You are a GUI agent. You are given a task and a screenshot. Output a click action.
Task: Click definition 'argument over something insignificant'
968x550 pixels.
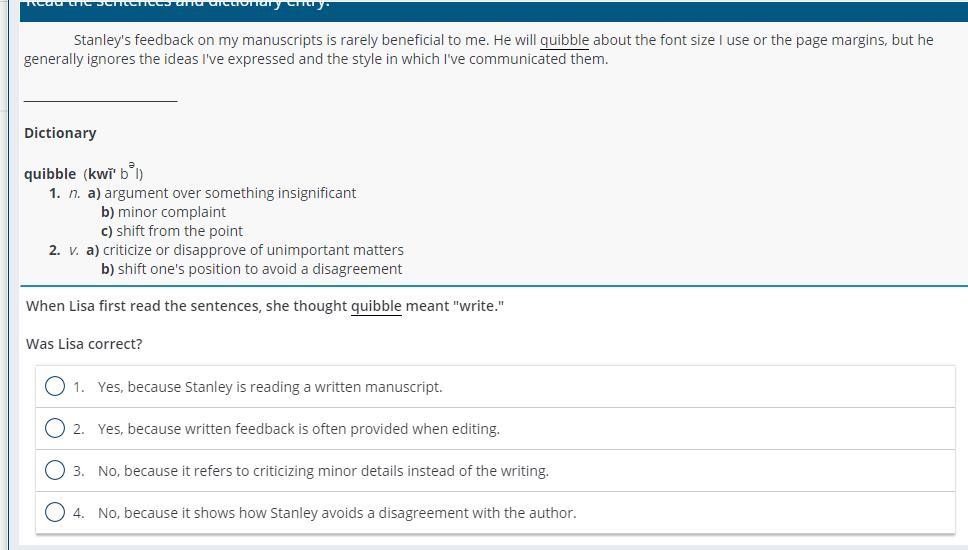click(230, 193)
